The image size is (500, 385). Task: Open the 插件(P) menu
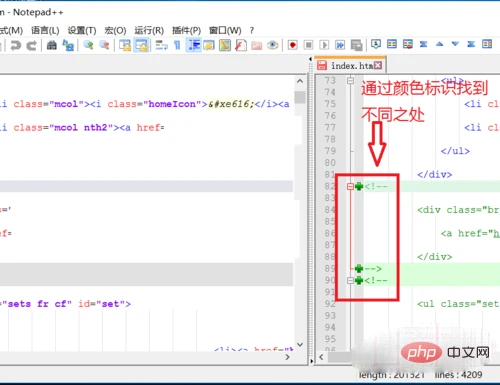click(186, 30)
